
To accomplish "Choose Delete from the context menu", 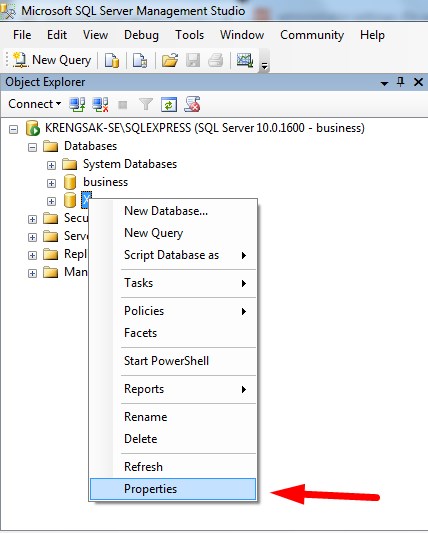I will (173, 439).
